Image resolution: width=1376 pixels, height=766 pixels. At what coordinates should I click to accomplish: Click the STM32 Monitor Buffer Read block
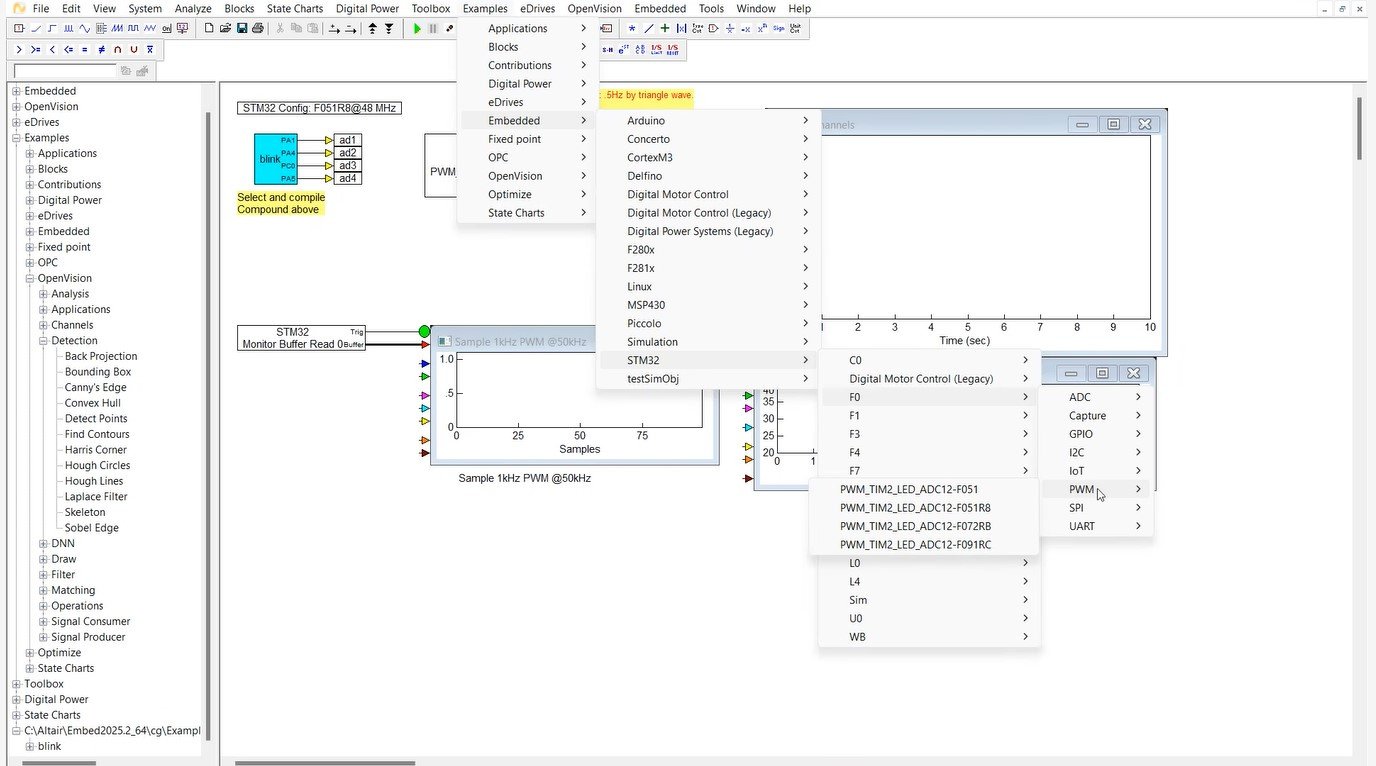[303, 338]
